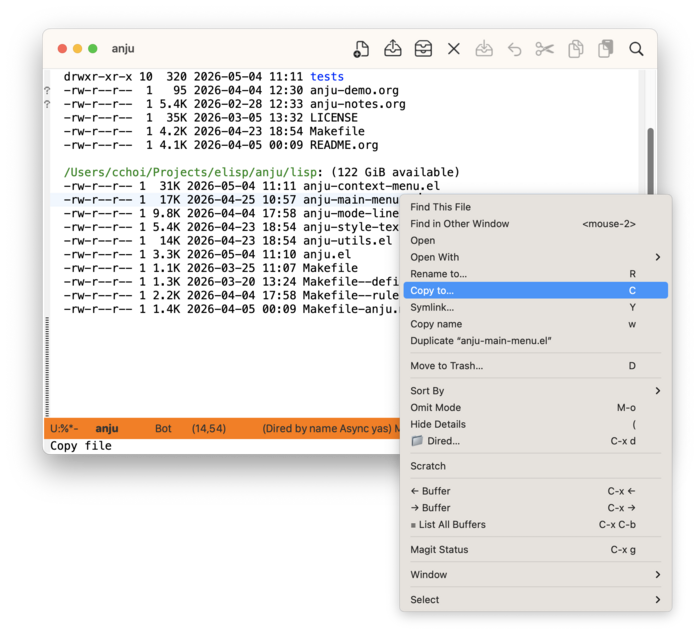700x632 pixels.
Task: Click the save buffer download-tray icon
Action: 484,49
